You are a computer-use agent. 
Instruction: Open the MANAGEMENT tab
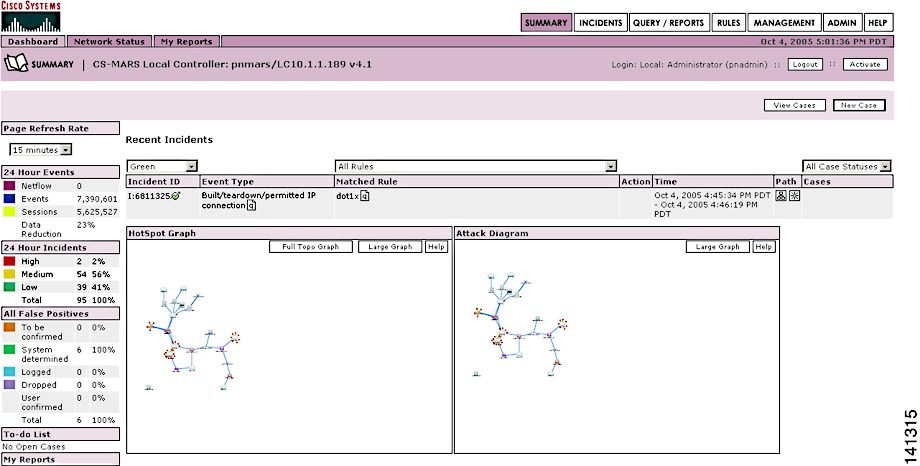(x=784, y=23)
